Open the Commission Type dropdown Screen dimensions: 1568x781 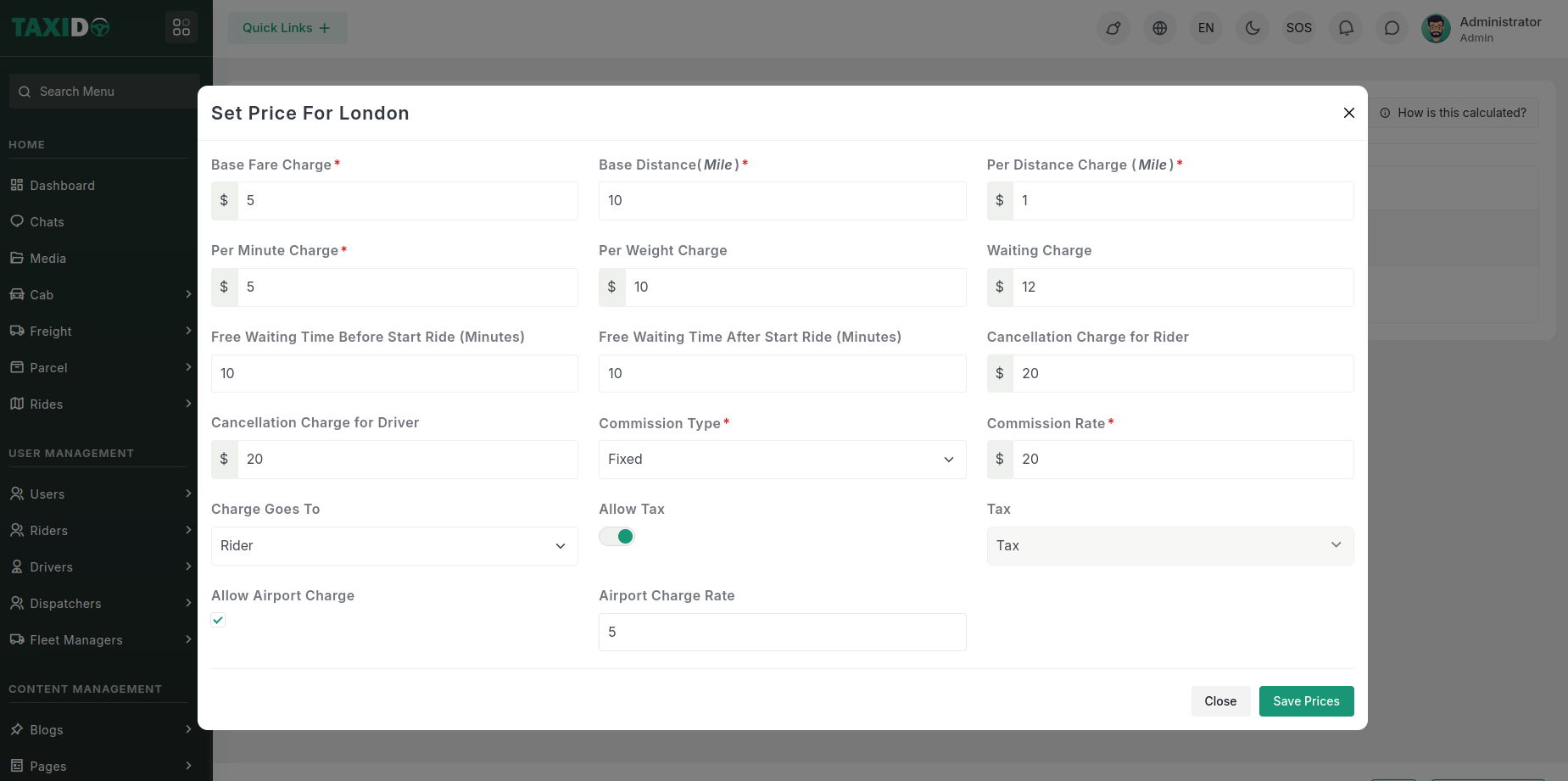[x=782, y=460]
